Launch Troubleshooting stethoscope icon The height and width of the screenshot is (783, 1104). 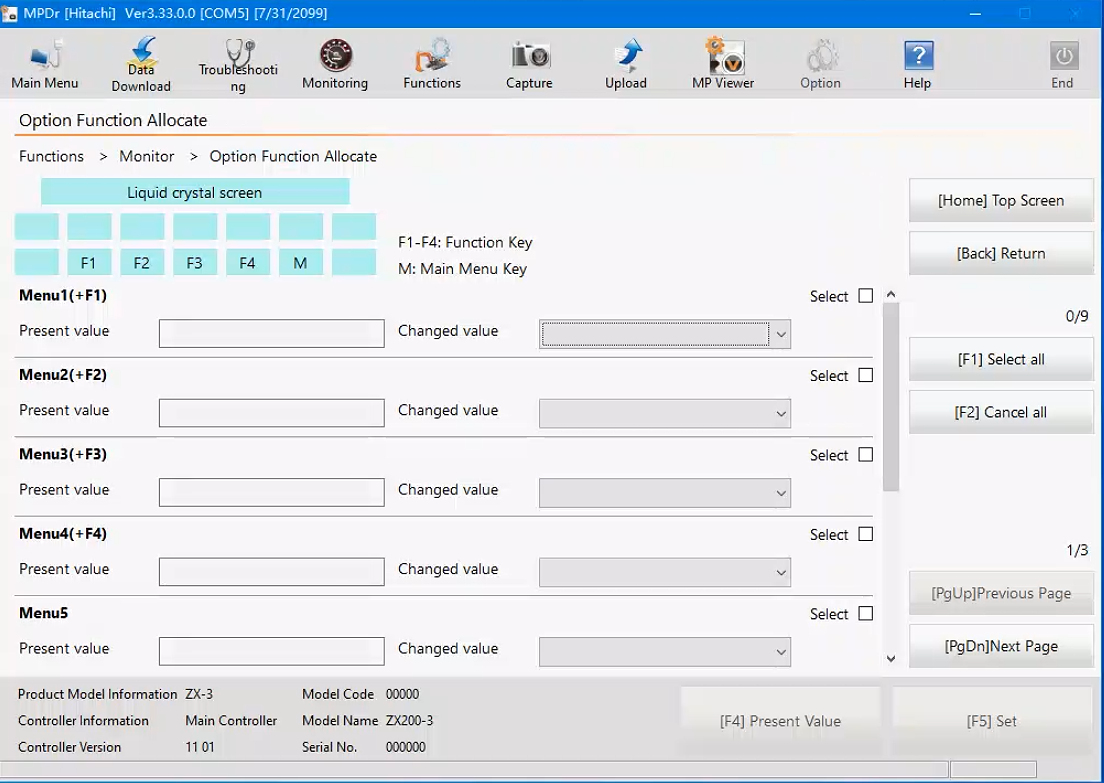pos(238,65)
